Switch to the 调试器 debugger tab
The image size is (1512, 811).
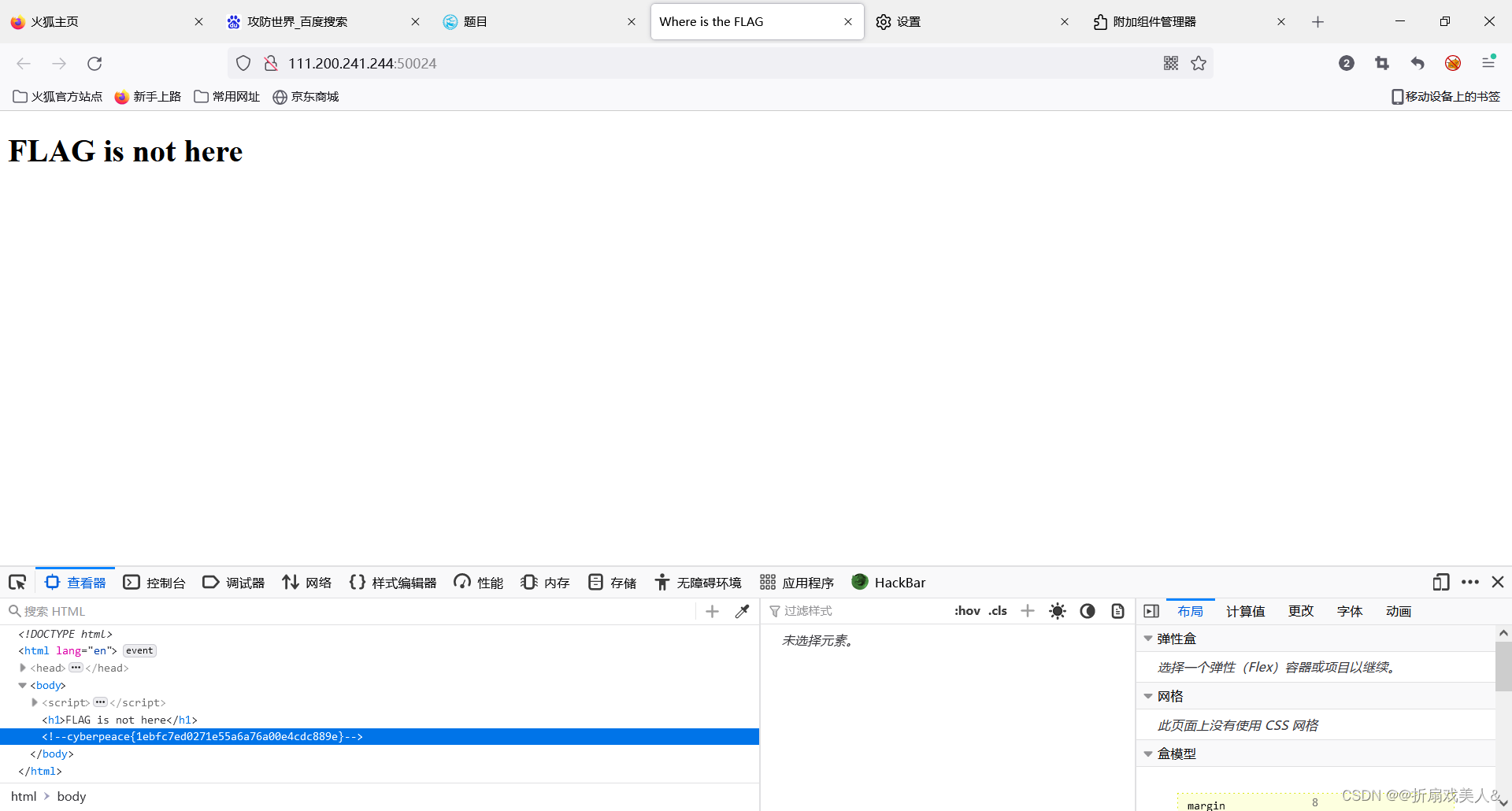pos(234,583)
